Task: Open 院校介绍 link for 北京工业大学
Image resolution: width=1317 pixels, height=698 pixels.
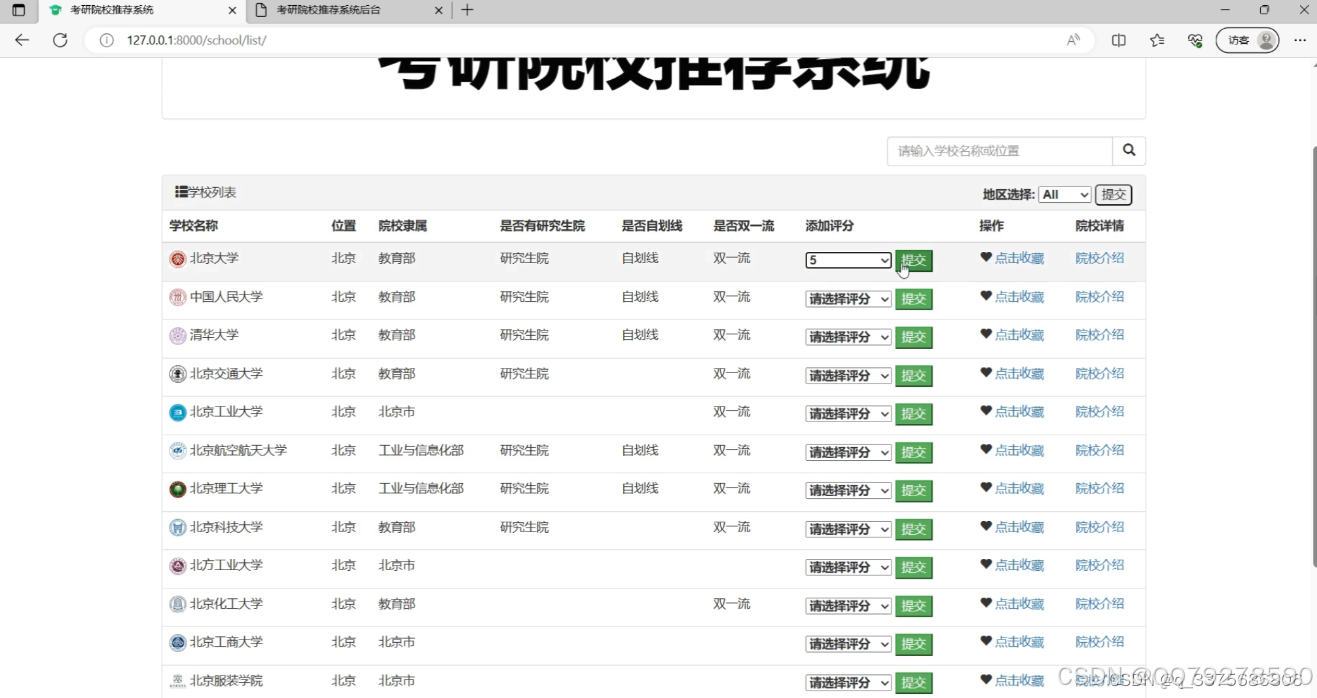Action: [1099, 412]
